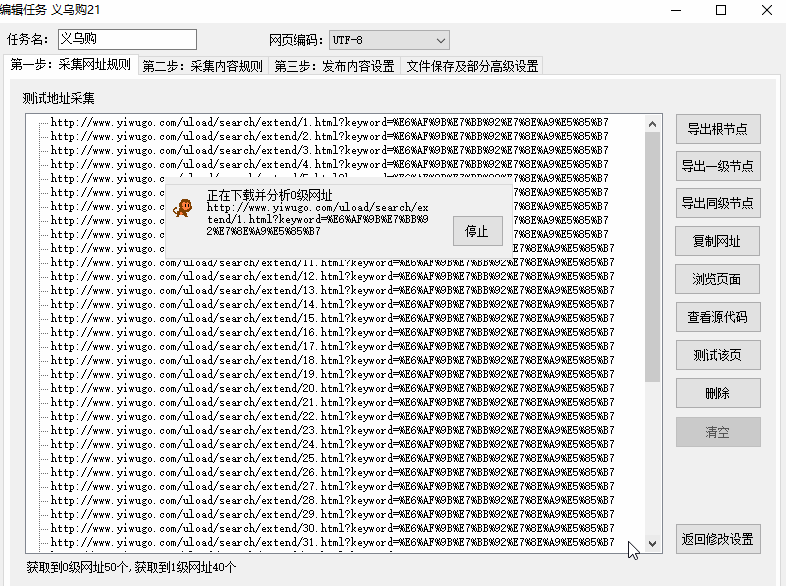This screenshot has width=786, height=586.
Task: Select the extend/24.html URL row
Action: tap(332, 445)
